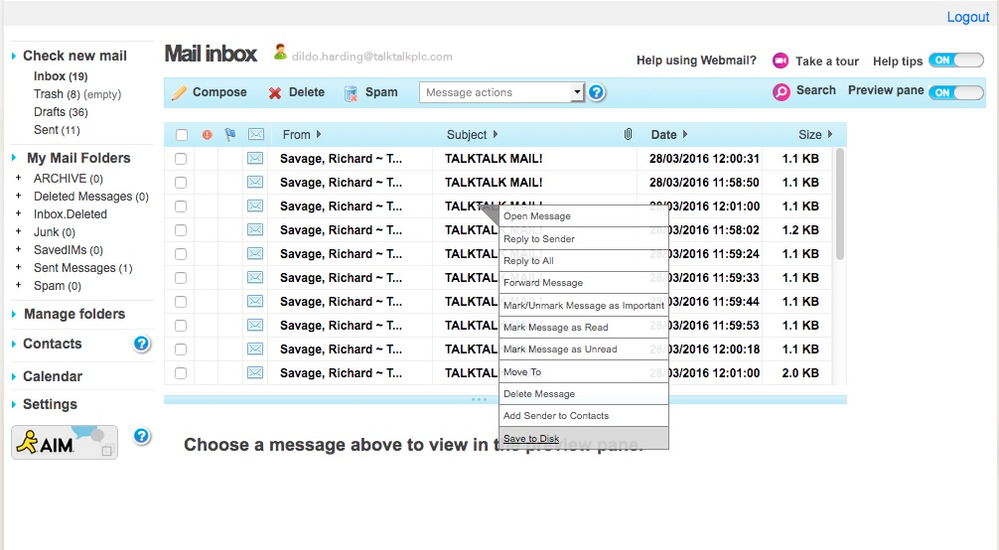Click envelope icon of 11:59:33 message

click(255, 277)
